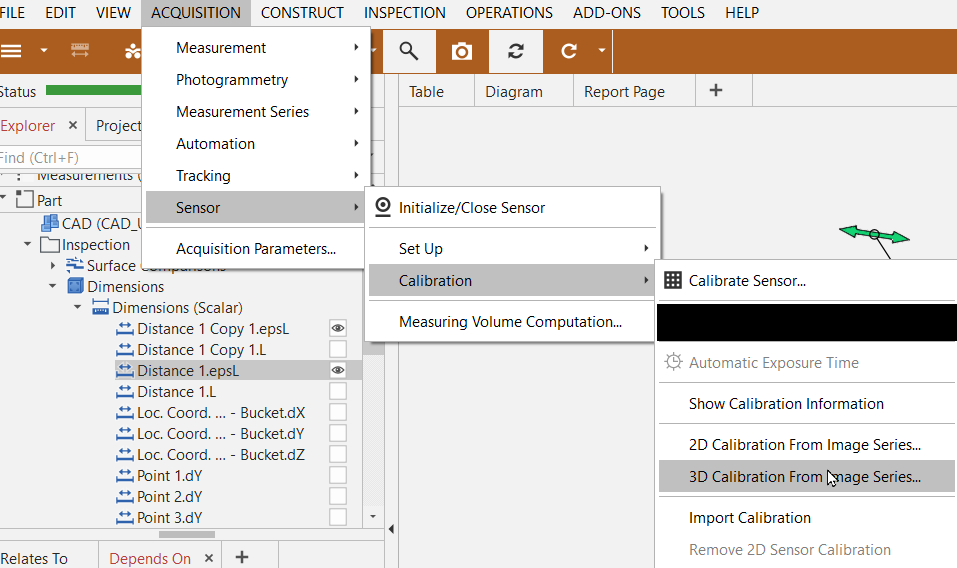Image resolution: width=957 pixels, height=568 pixels.
Task: Collapse the Inspection folder node
Action: [28, 245]
